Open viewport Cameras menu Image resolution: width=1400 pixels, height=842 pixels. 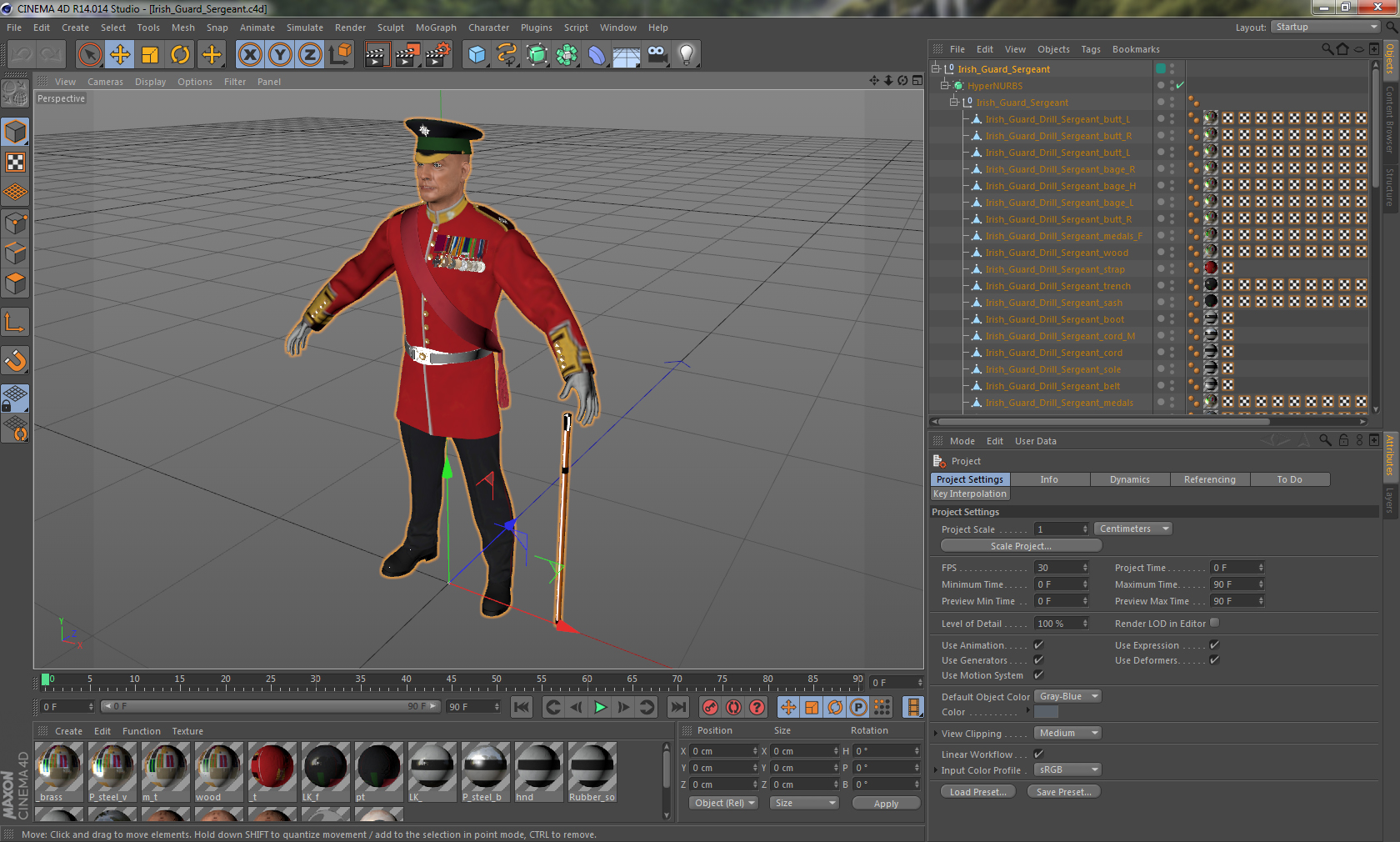[x=105, y=82]
